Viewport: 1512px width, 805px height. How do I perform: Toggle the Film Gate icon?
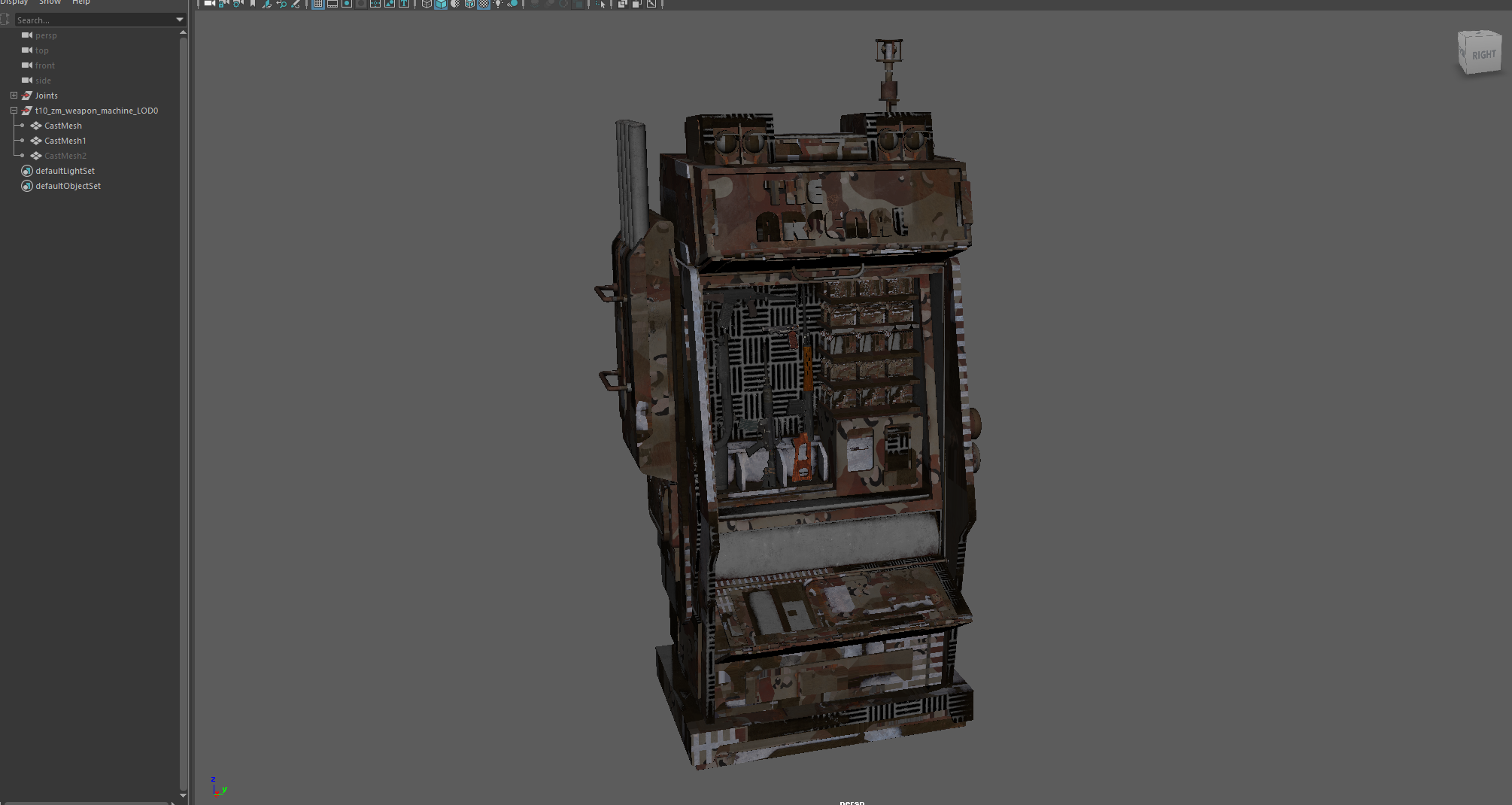click(332, 4)
